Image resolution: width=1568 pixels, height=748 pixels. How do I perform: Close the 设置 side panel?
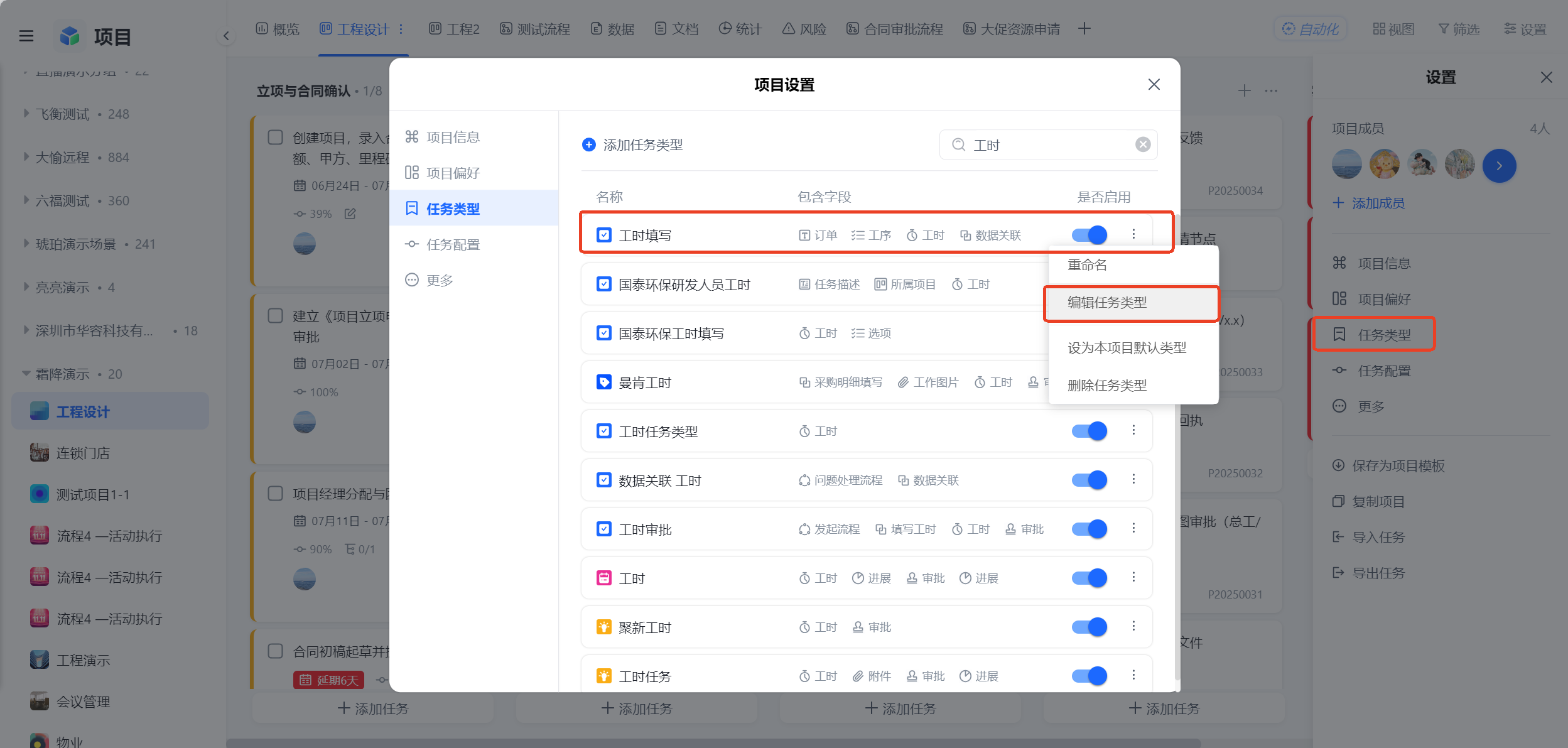pos(1547,77)
